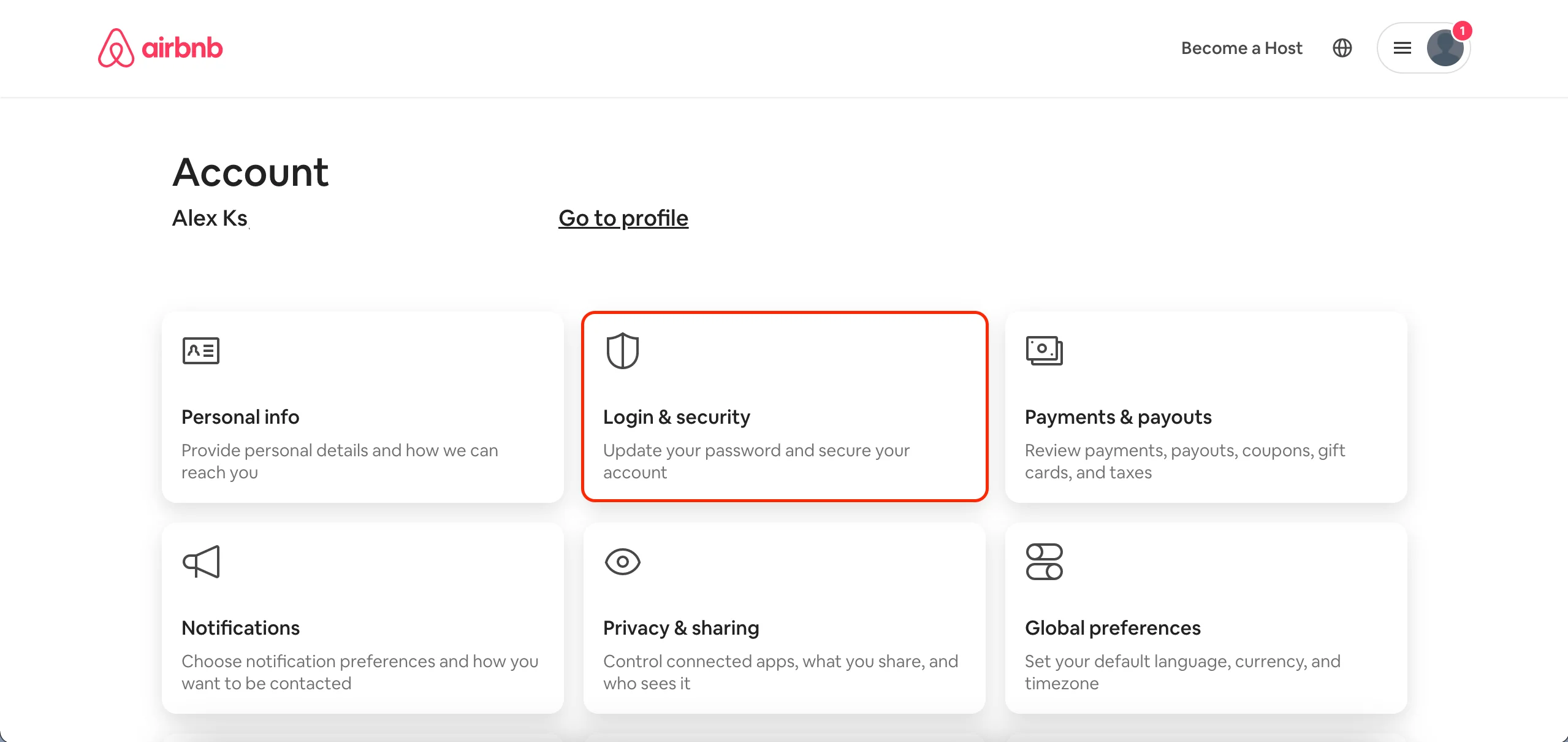Follow the Go to profile link
This screenshot has width=1568, height=742.
(x=623, y=218)
